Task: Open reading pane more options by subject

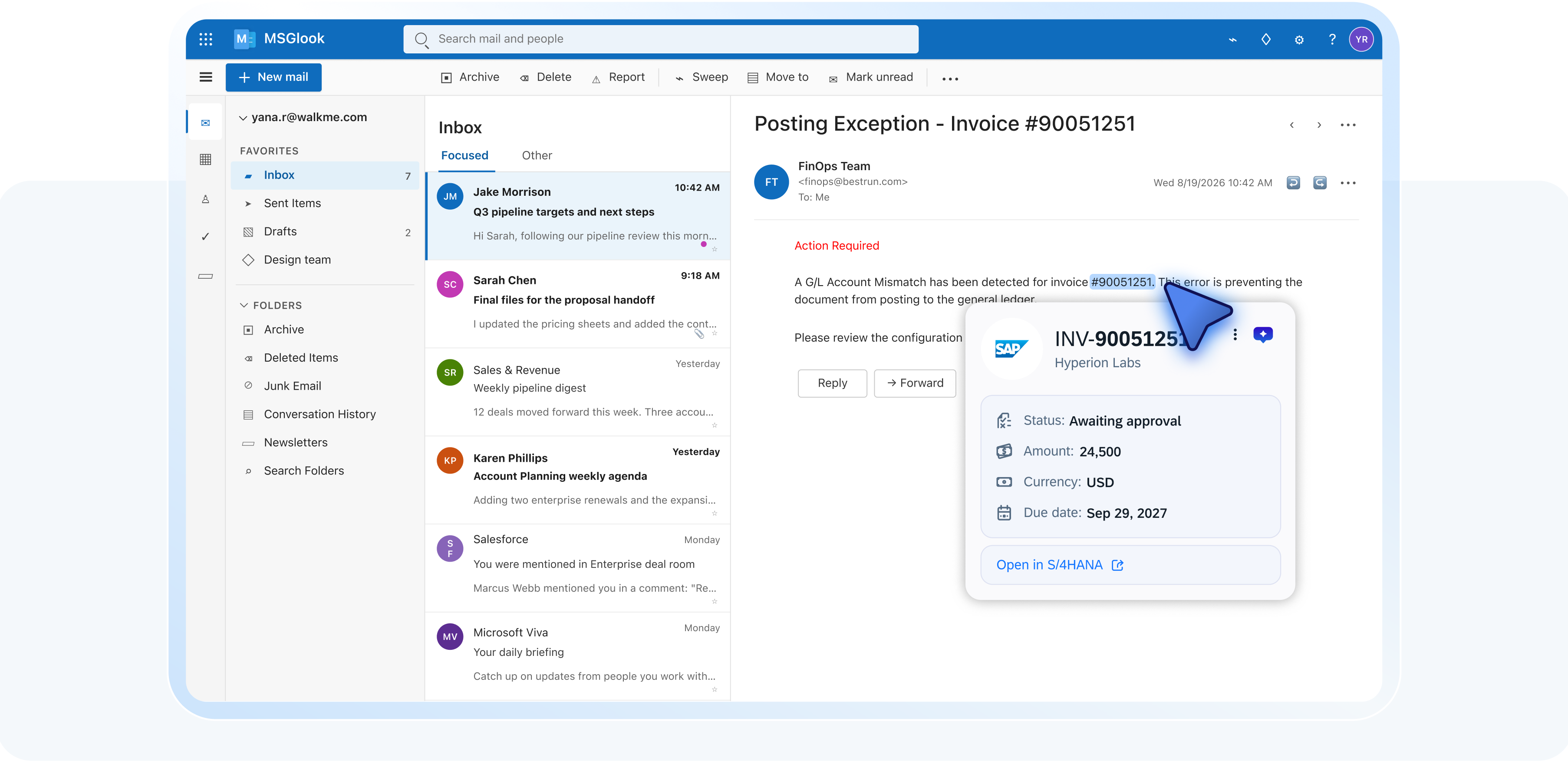Action: click(x=1347, y=125)
